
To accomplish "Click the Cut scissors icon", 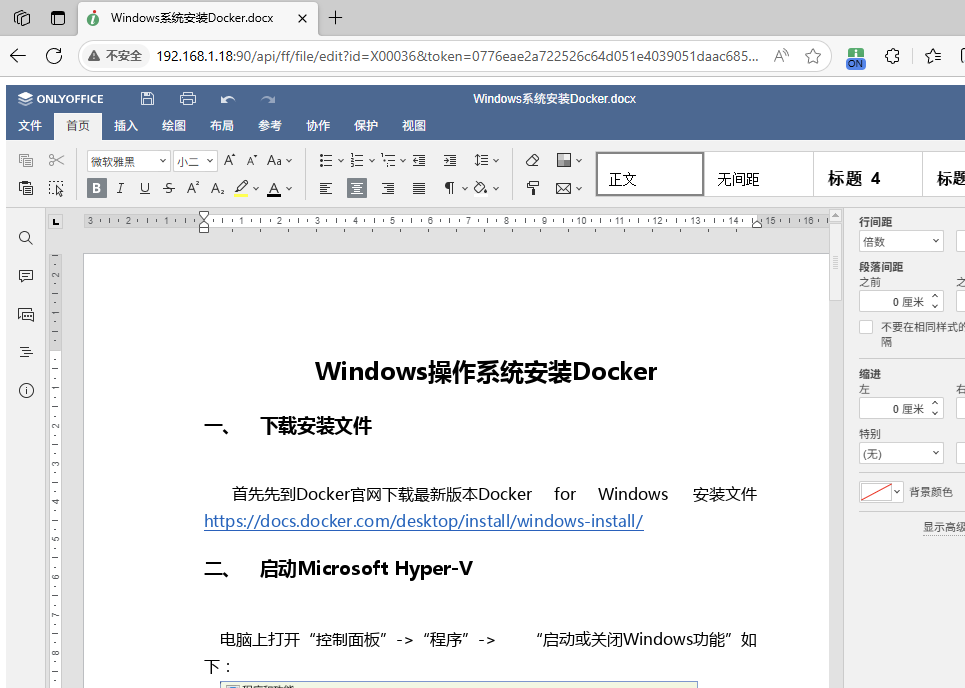I will [x=56, y=161].
